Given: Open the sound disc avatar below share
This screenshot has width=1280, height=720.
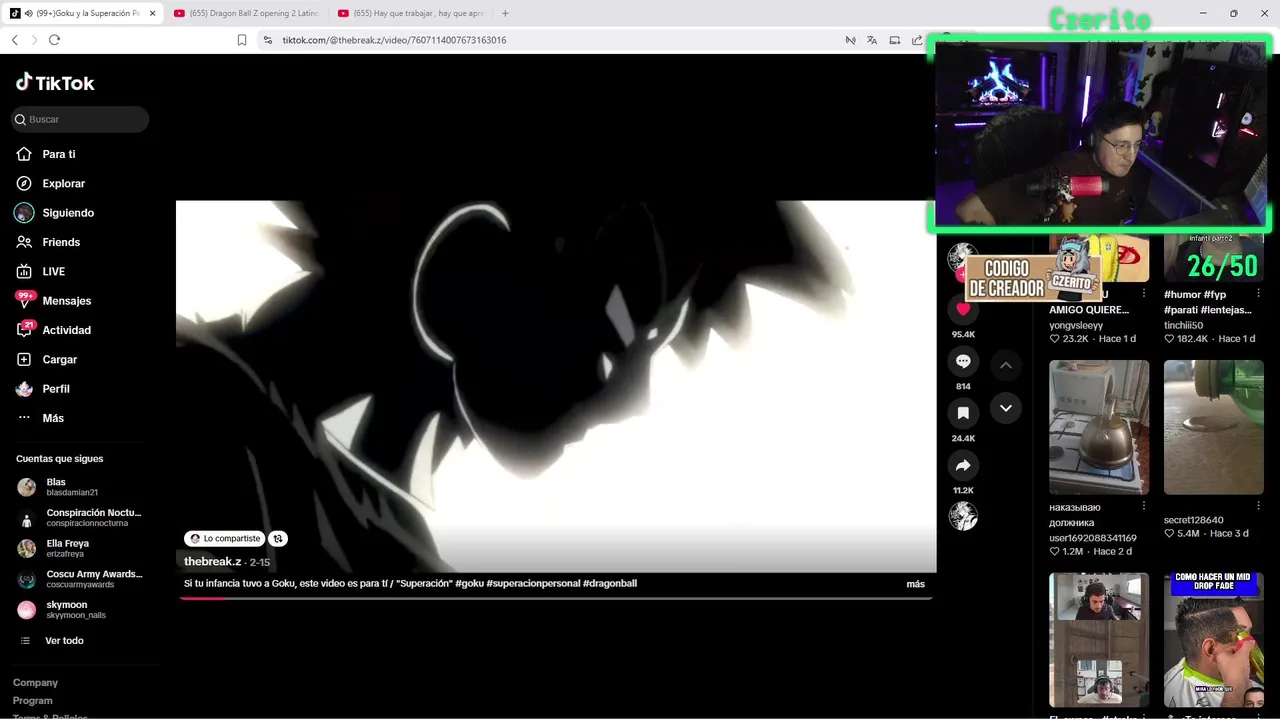Looking at the screenshot, I should 963,516.
